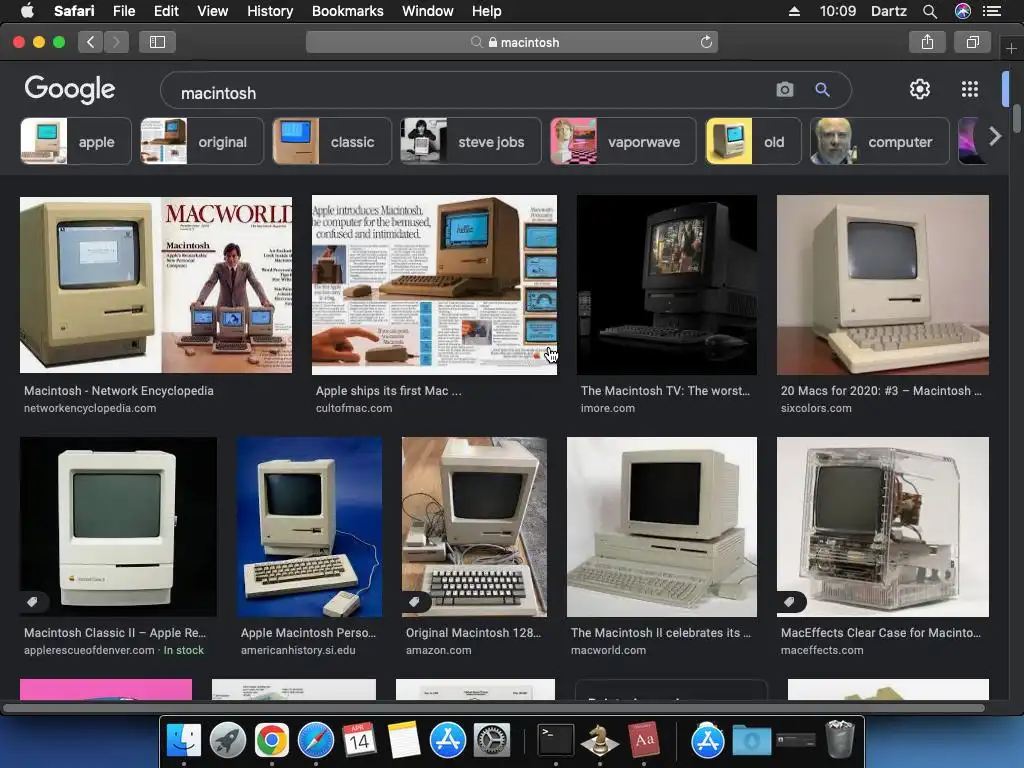Click the blue Google search magnifier icon
This screenshot has height=768, width=1024.
tap(822, 89)
